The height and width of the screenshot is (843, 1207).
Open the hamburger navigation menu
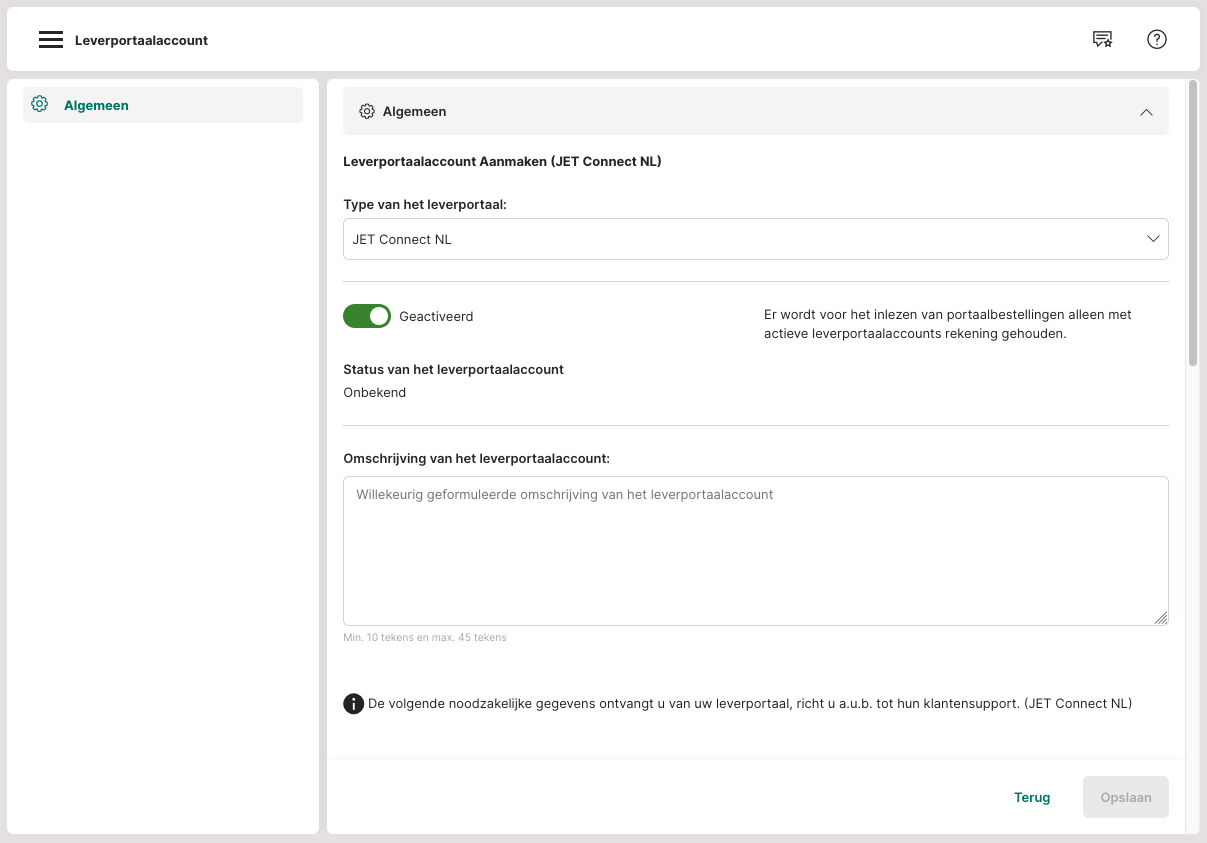click(51, 40)
